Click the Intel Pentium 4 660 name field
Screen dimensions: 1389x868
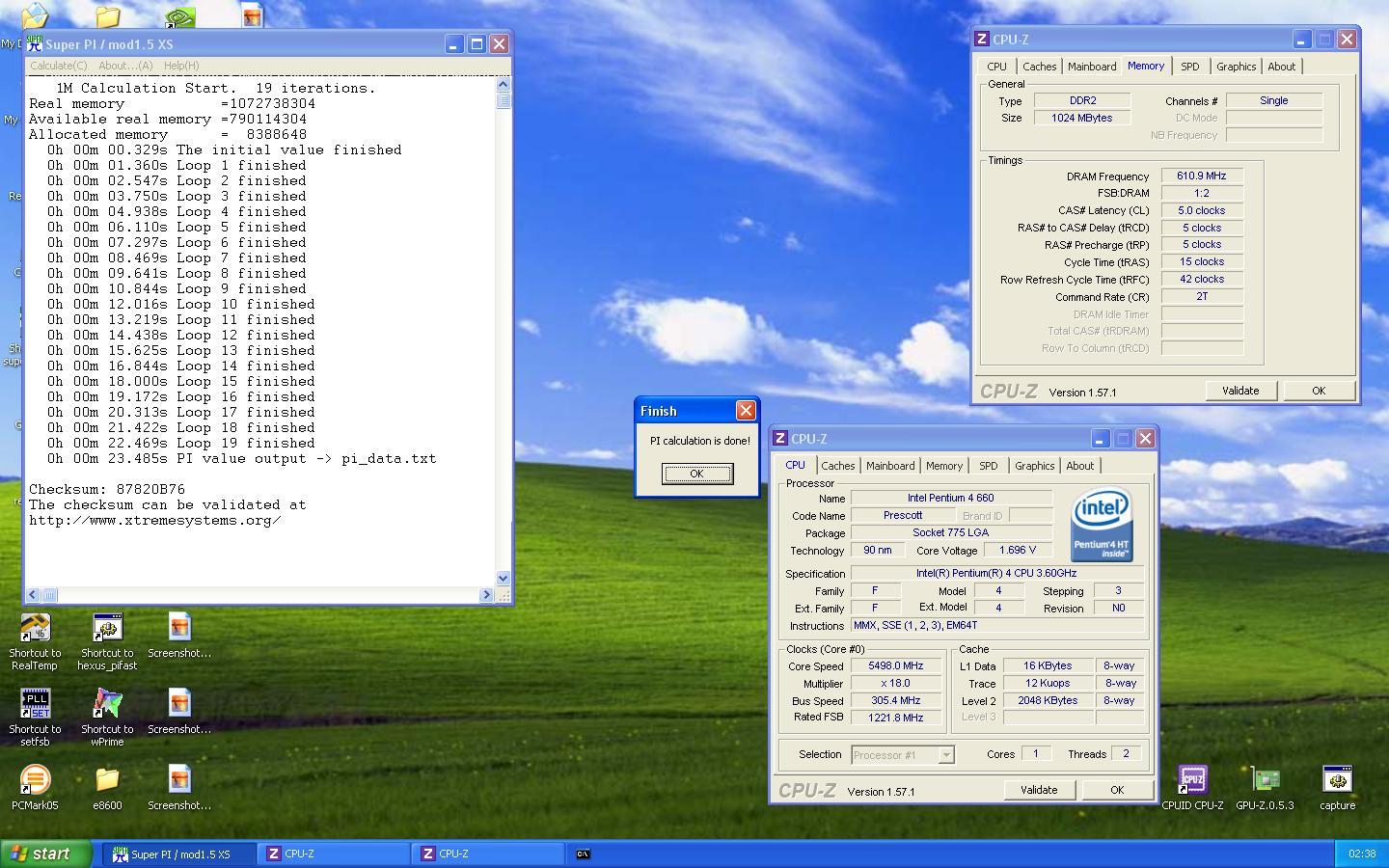(x=950, y=499)
